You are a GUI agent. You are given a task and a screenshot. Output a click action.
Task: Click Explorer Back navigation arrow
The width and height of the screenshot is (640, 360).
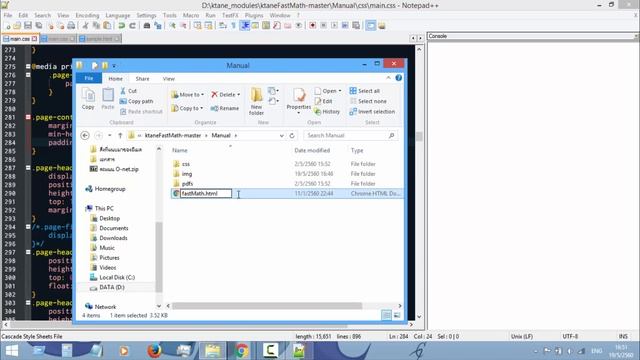pyautogui.click(x=85, y=136)
